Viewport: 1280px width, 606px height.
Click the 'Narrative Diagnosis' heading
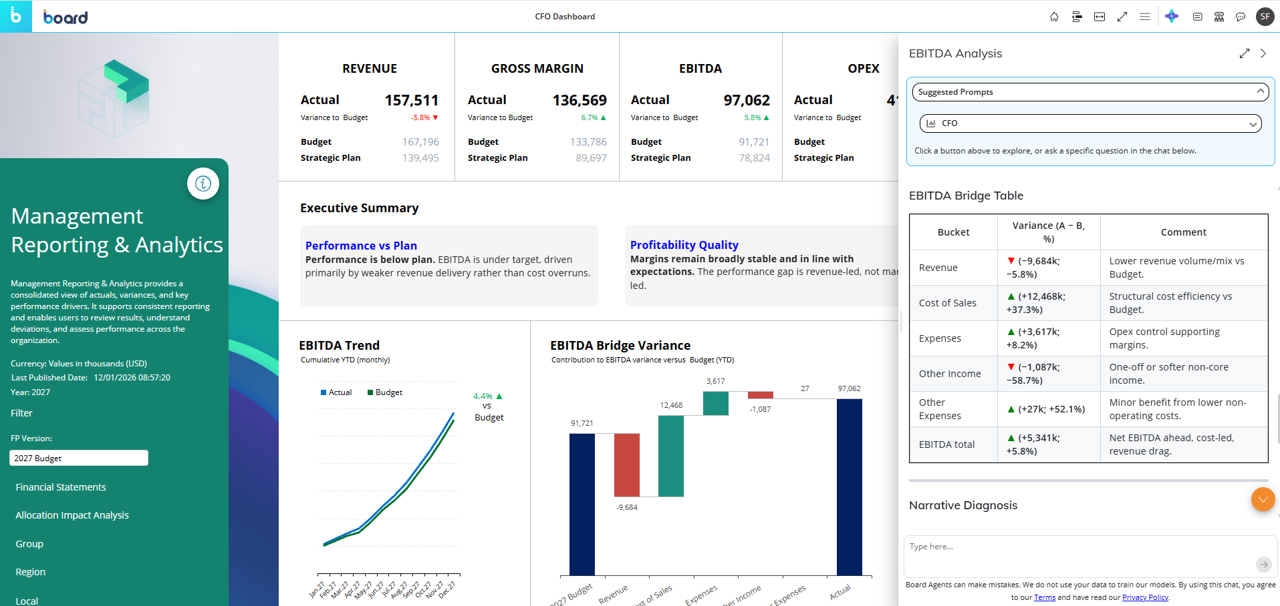[963, 506]
